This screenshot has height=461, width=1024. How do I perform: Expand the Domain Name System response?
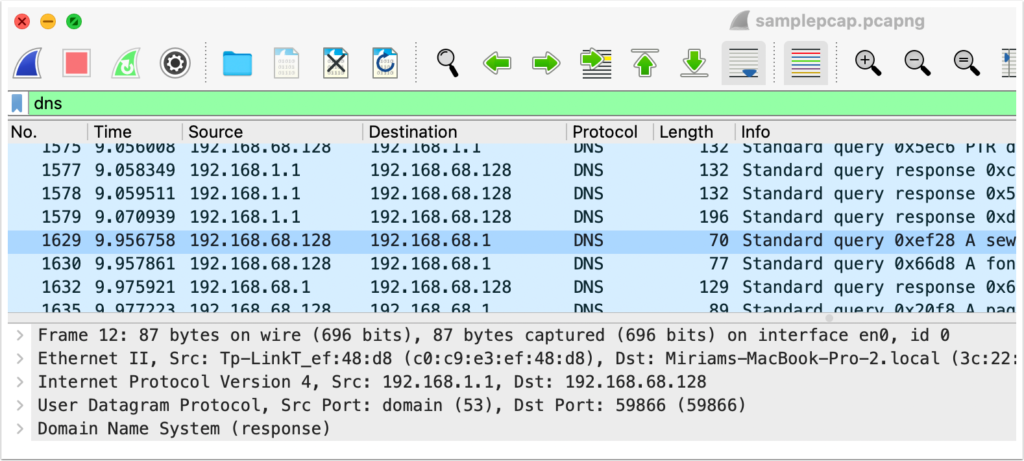tap(21, 428)
